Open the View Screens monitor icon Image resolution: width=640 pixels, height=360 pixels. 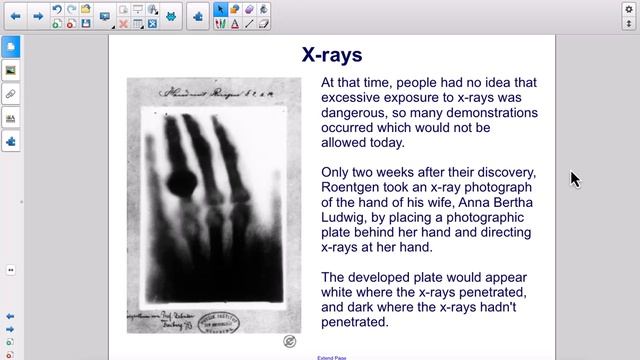[x=105, y=16]
